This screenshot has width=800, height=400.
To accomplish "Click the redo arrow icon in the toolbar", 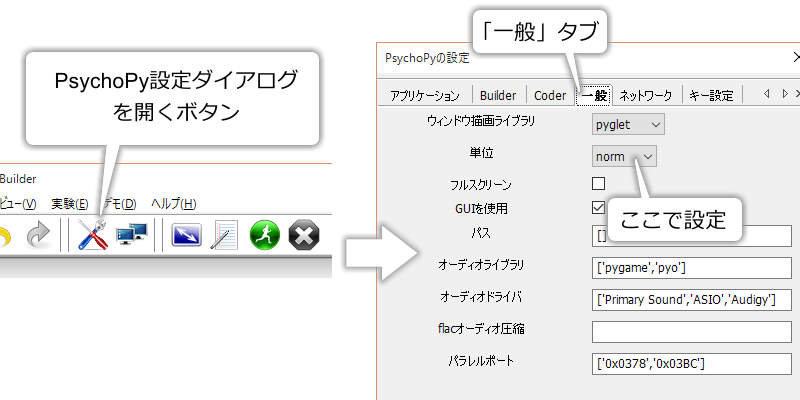I will 38,236.
